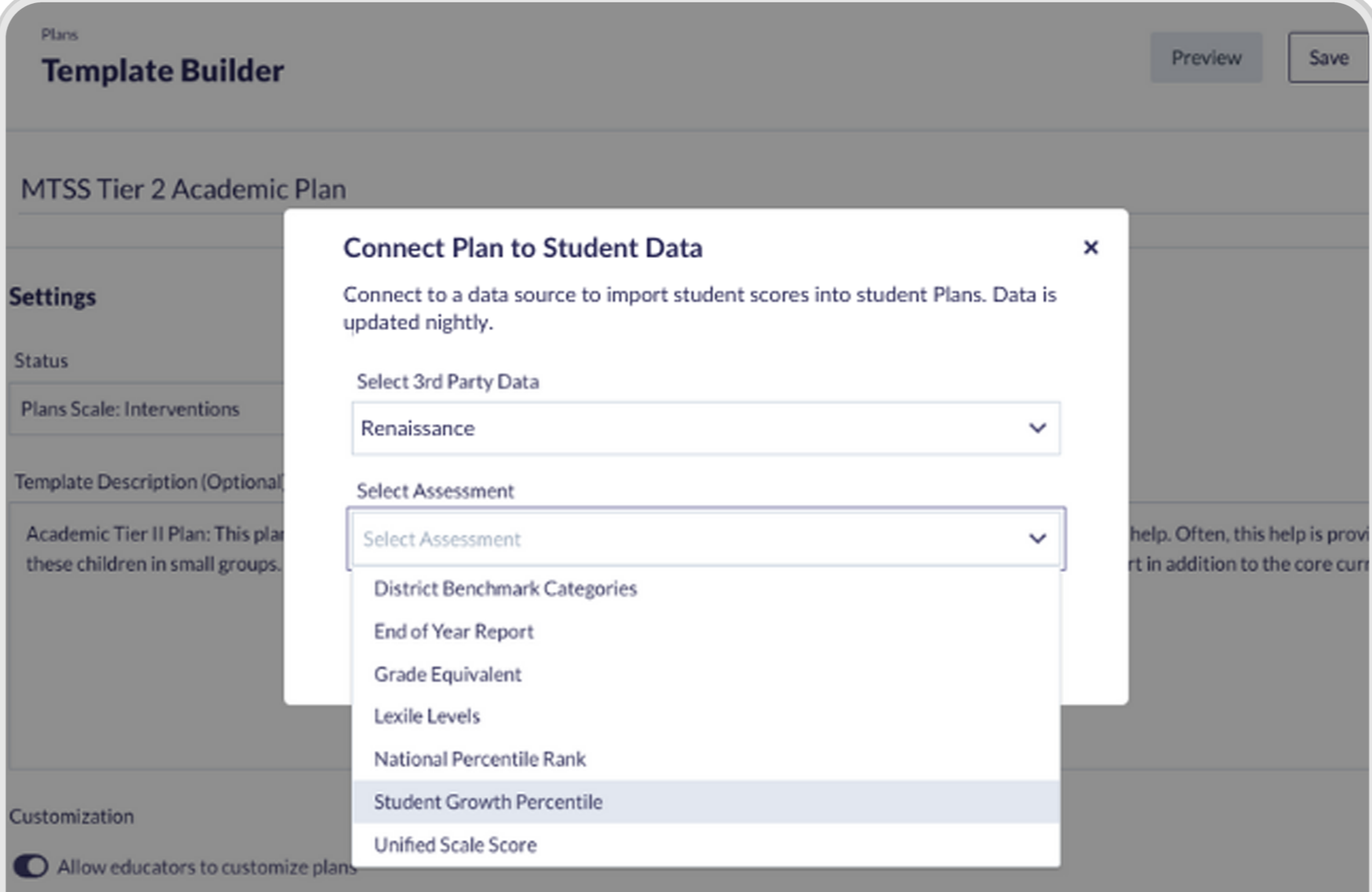This screenshot has height=892, width=1372.
Task: Click the Select Assessment chevron arrow
Action: click(1037, 538)
